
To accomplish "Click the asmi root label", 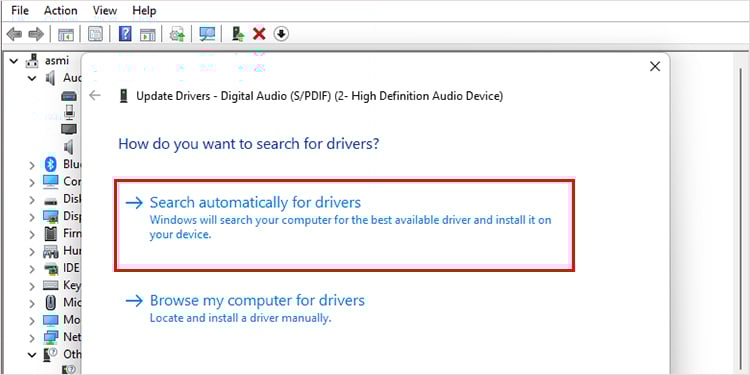I will click(57, 61).
